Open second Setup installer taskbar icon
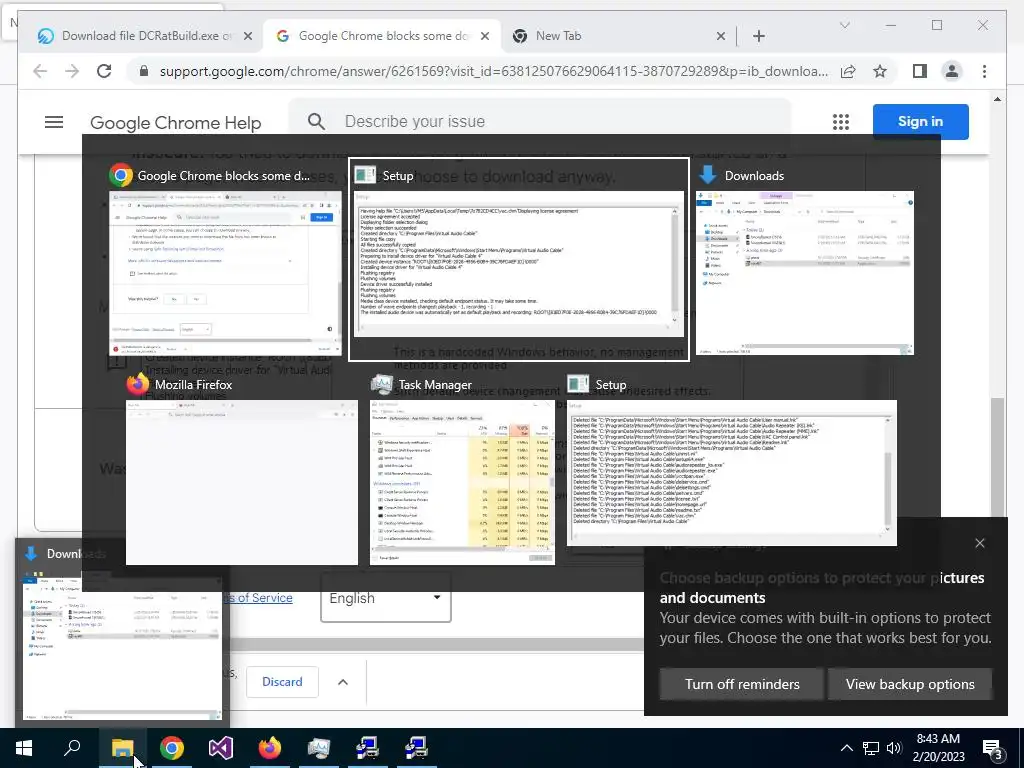The width and height of the screenshot is (1024, 768). coord(416,748)
